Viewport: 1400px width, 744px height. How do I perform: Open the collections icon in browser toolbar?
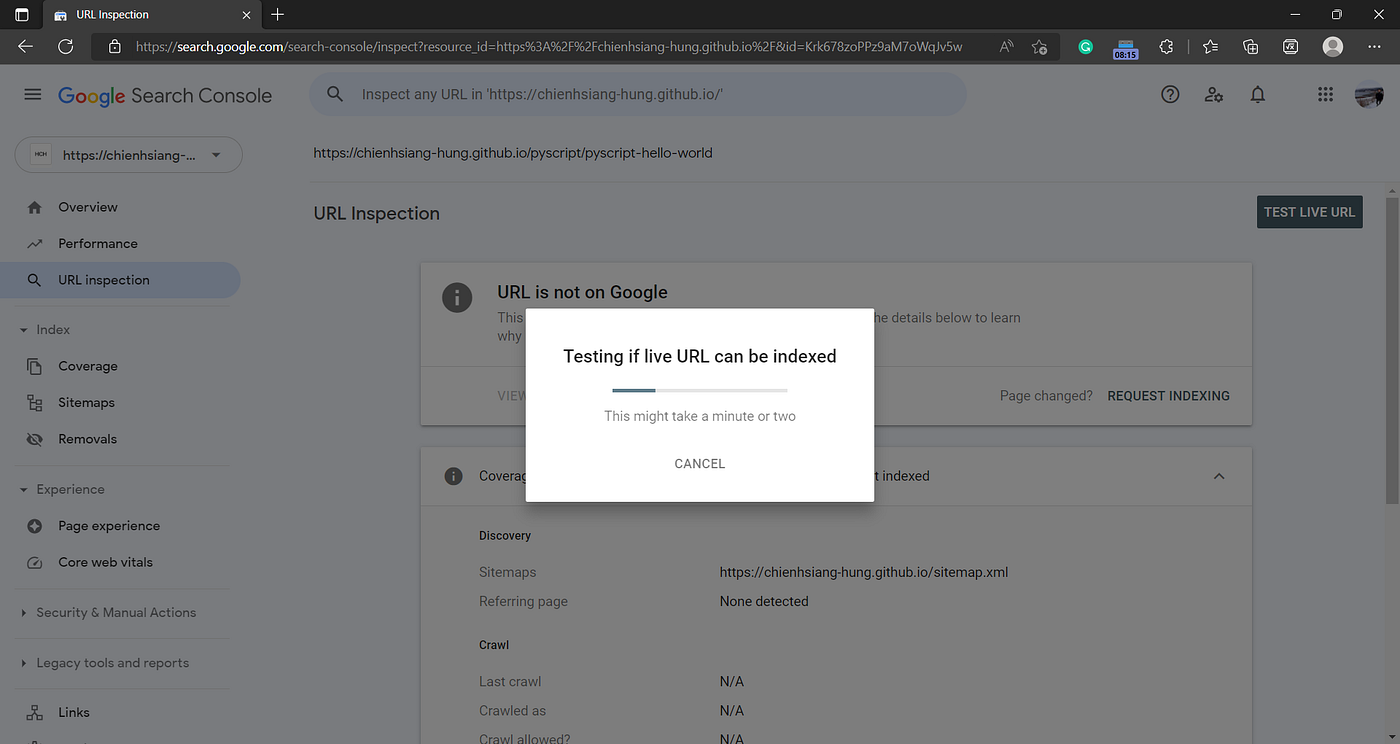pyautogui.click(x=1250, y=46)
